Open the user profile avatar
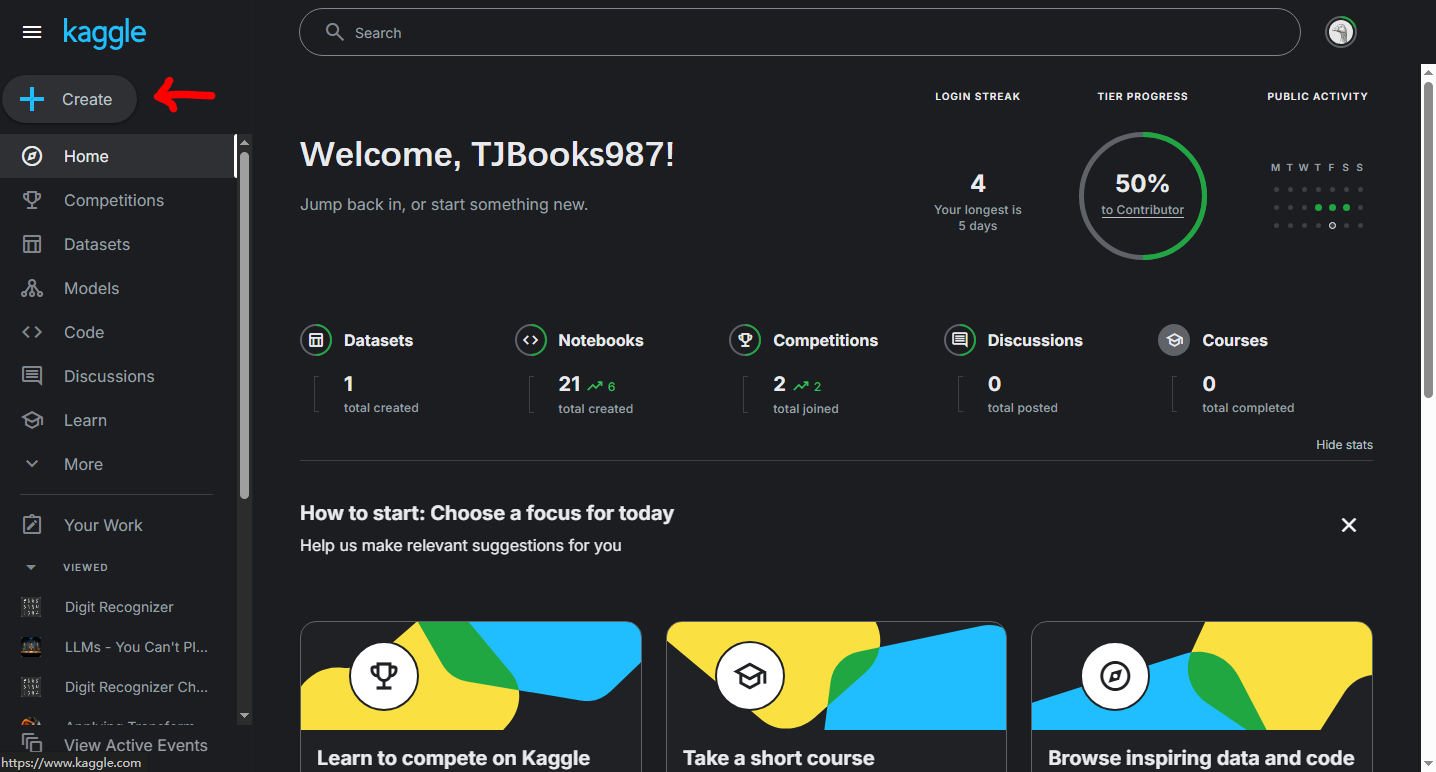 coord(1340,33)
